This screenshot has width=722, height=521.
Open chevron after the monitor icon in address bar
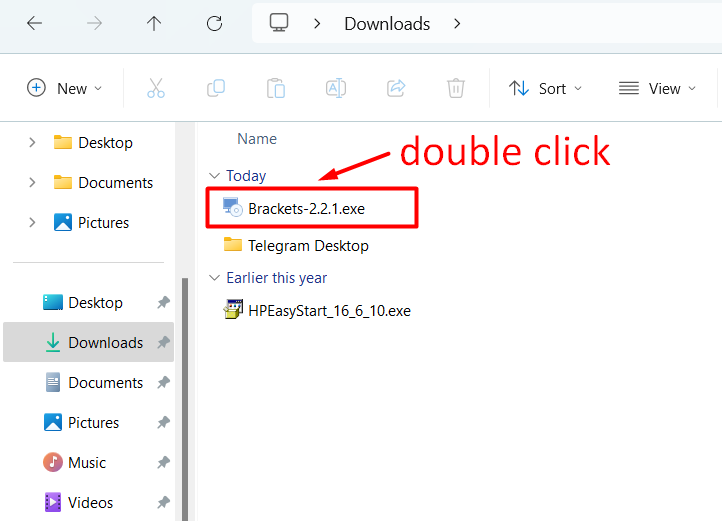[x=317, y=23]
